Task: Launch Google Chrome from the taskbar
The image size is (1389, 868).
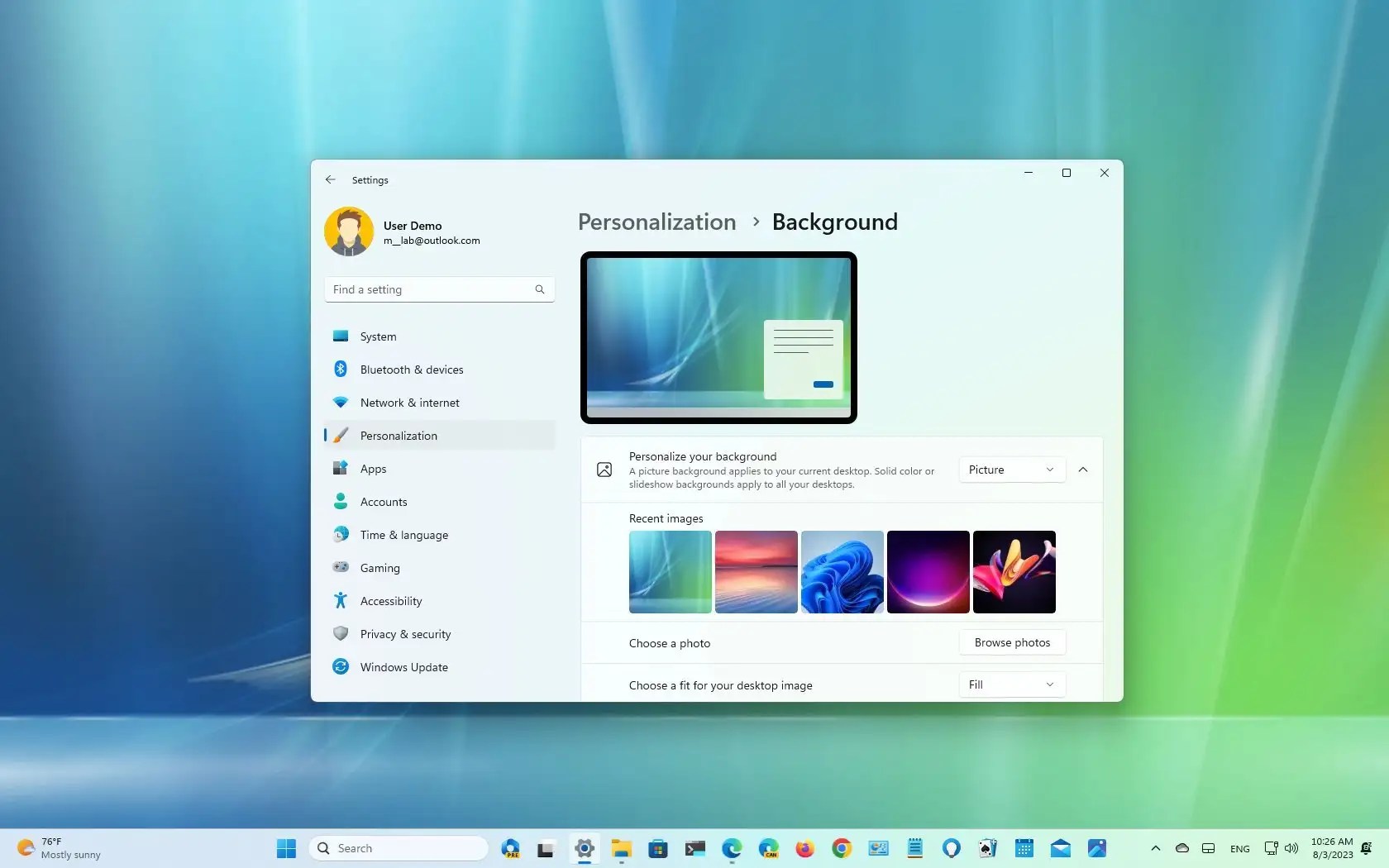Action: [842, 848]
